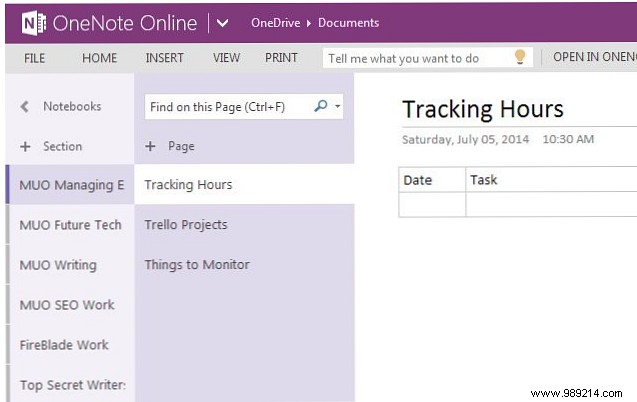Click the Saturday, July 05, 2014 date

click(466, 139)
